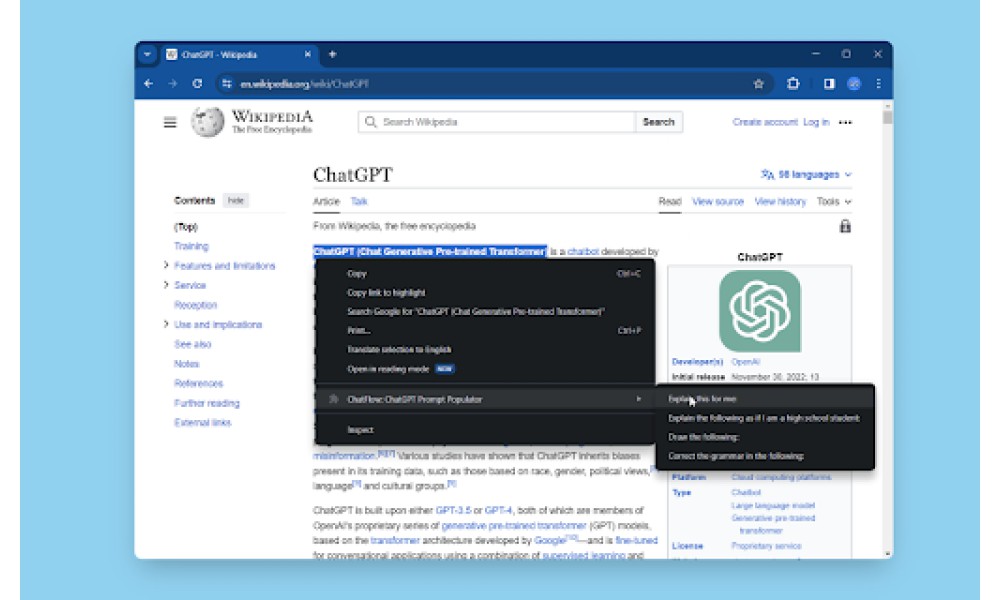Choose Copy link to highlight
Viewport: 1000px width, 600px height.
[x=485, y=293]
